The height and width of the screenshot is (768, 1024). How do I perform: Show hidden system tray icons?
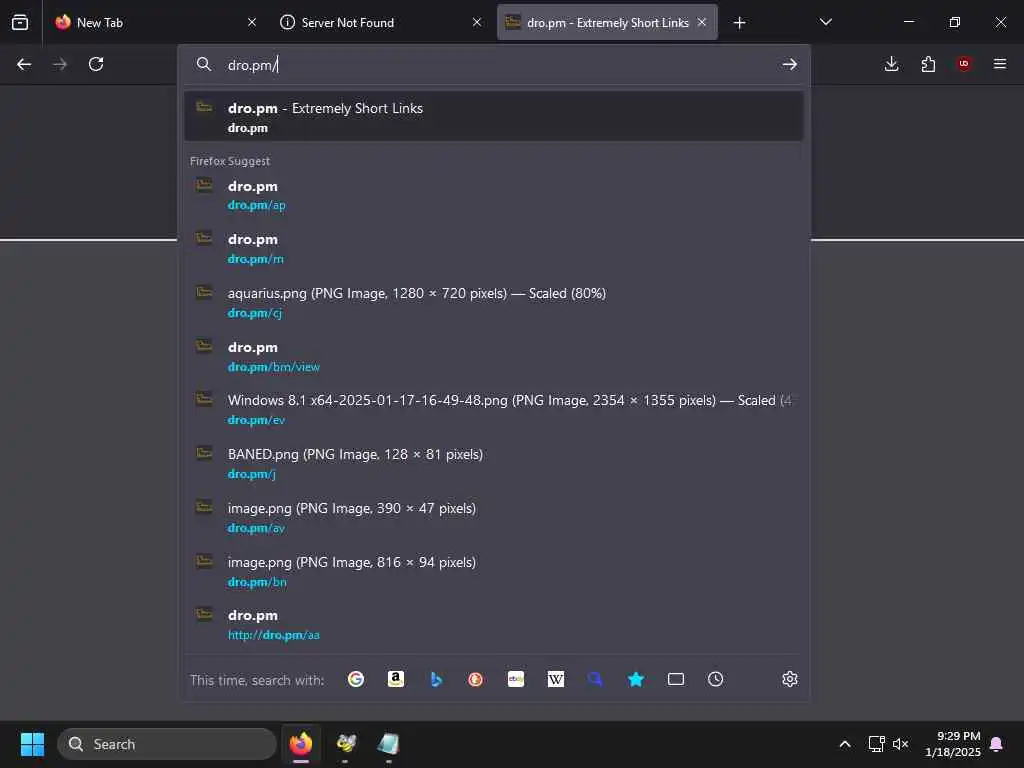[844, 744]
